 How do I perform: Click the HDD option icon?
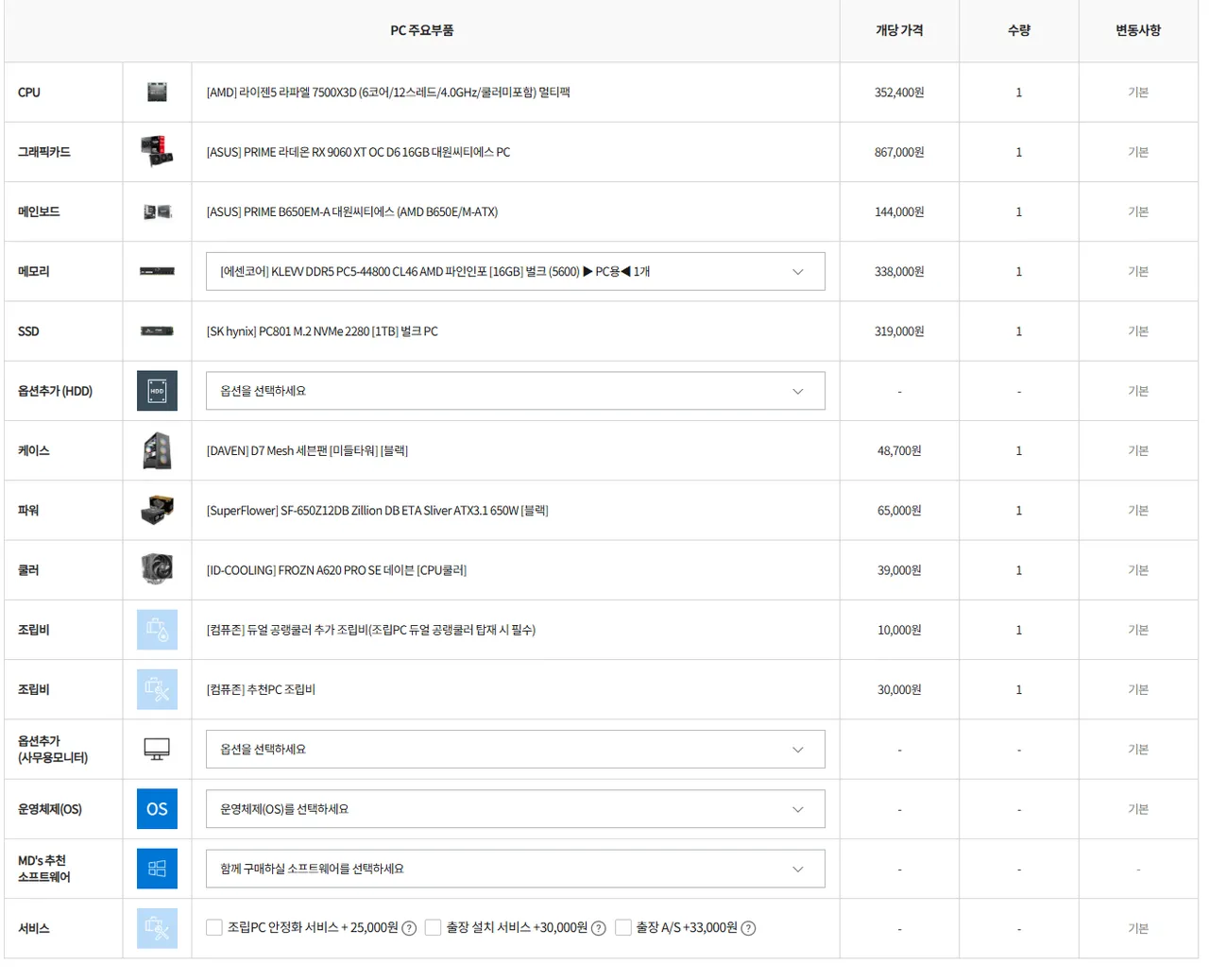click(x=157, y=391)
